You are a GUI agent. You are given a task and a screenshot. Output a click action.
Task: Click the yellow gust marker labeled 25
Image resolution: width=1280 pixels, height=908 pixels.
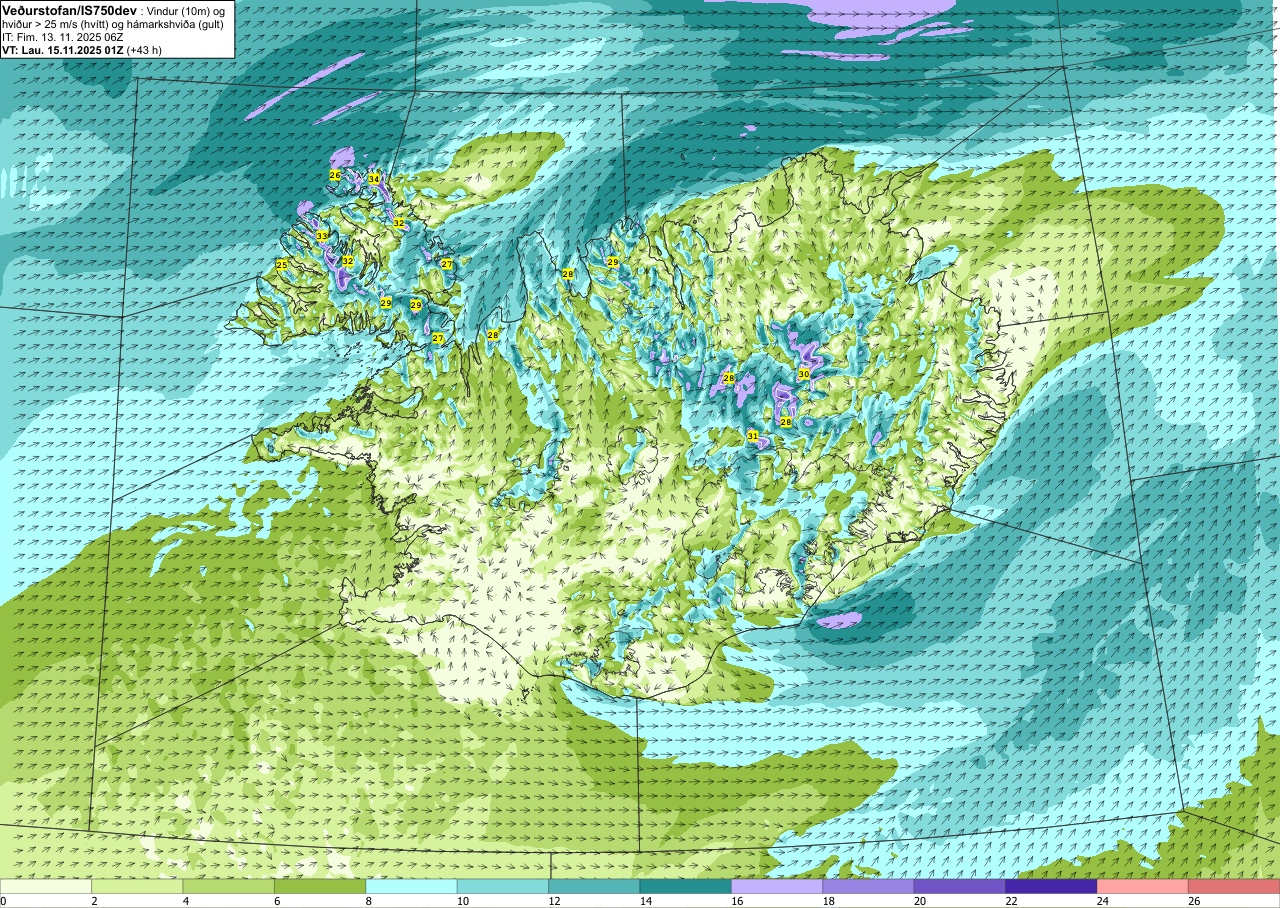pos(282,264)
